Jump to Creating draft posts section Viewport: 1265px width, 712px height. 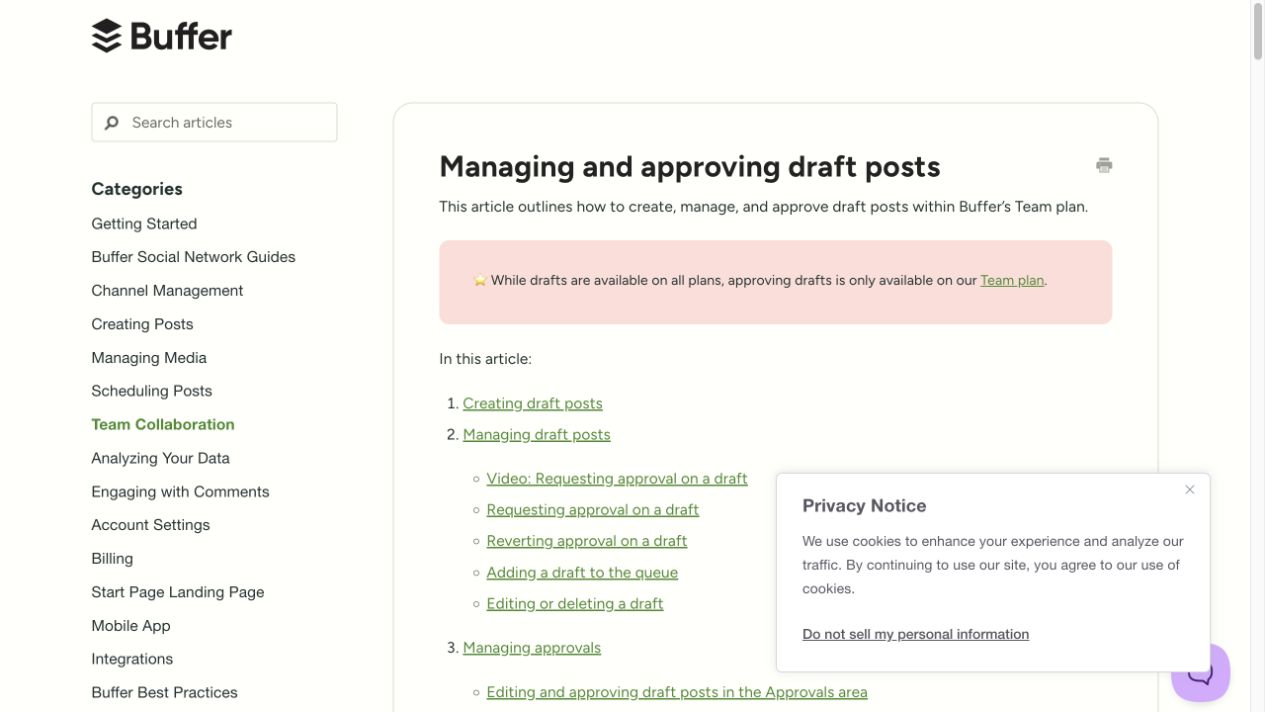533,404
